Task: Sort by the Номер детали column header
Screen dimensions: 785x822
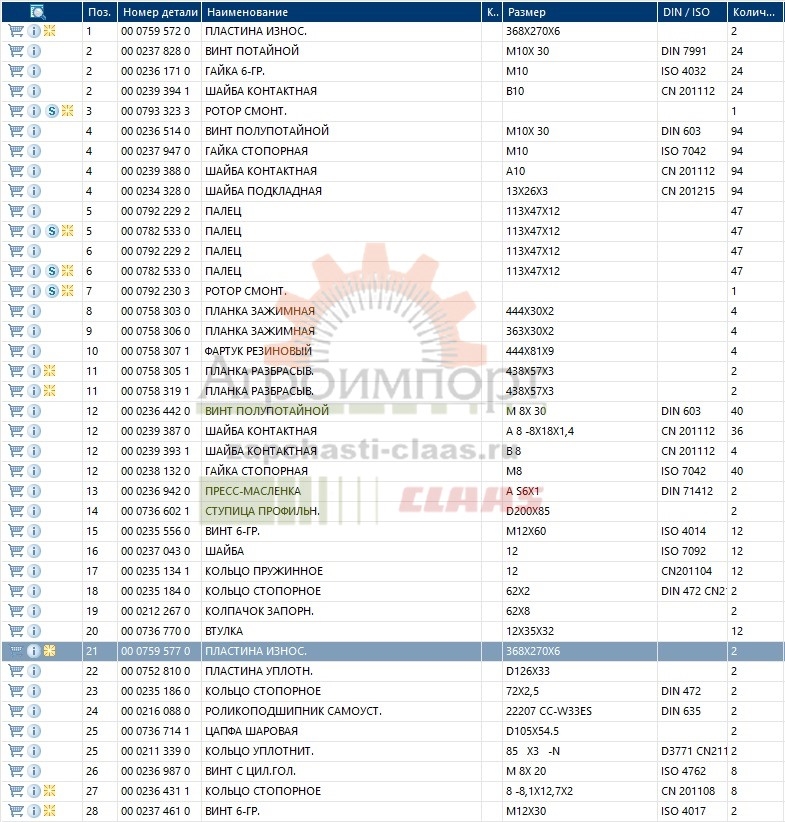Action: tap(159, 12)
